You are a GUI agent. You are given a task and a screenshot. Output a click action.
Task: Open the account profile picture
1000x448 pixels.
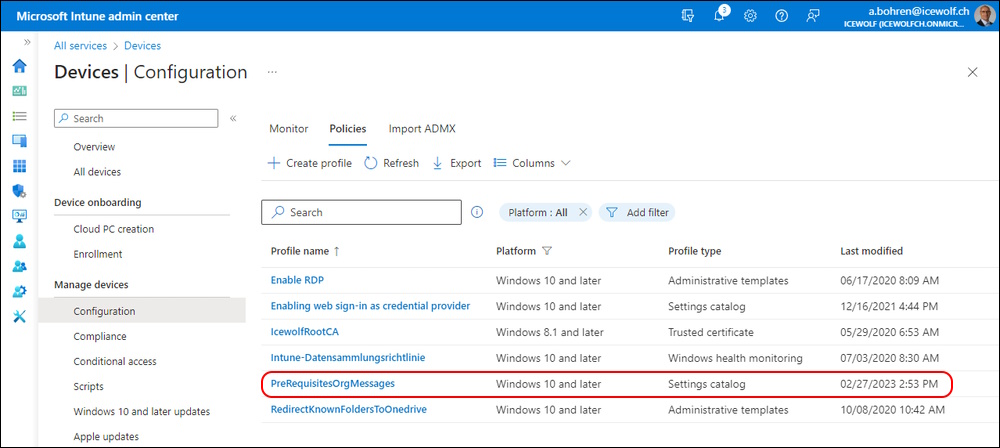984,16
